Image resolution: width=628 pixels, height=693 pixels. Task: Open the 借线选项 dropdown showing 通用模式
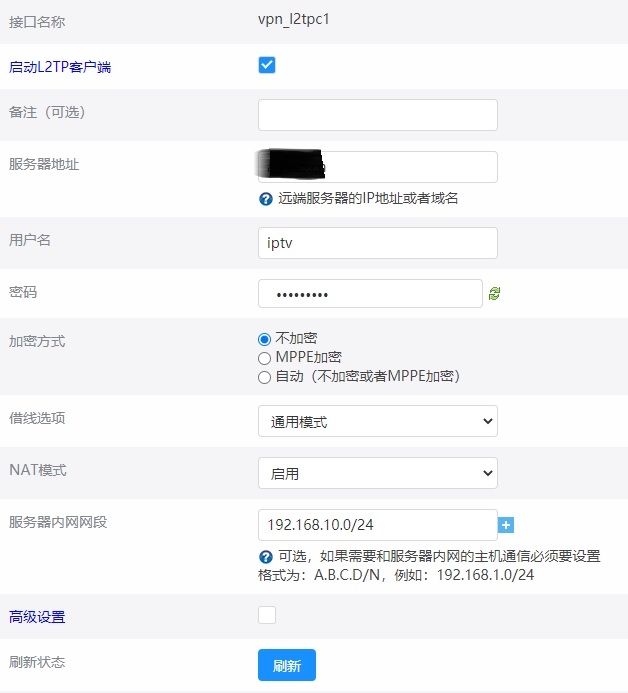(377, 421)
